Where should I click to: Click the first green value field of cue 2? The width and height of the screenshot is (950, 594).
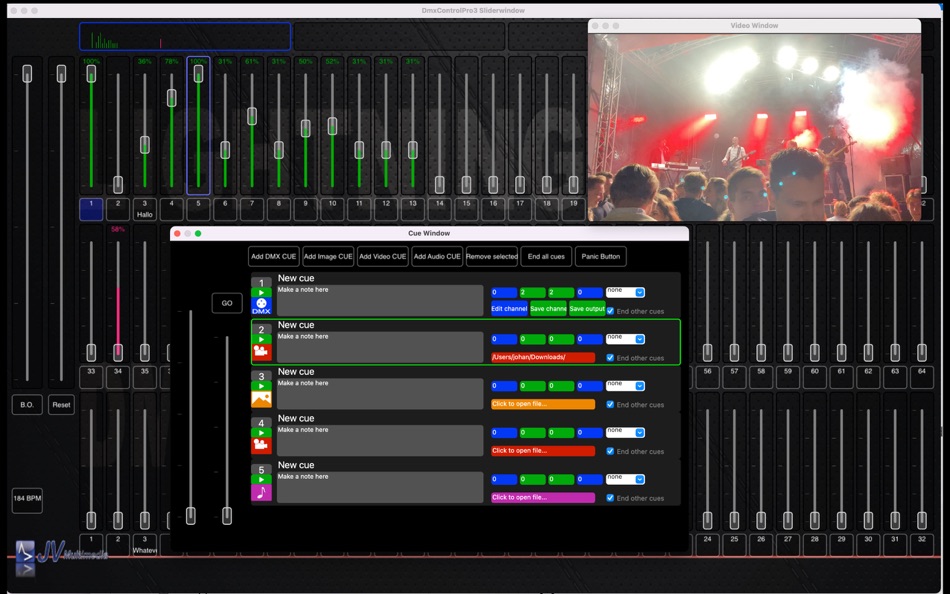[x=533, y=339]
